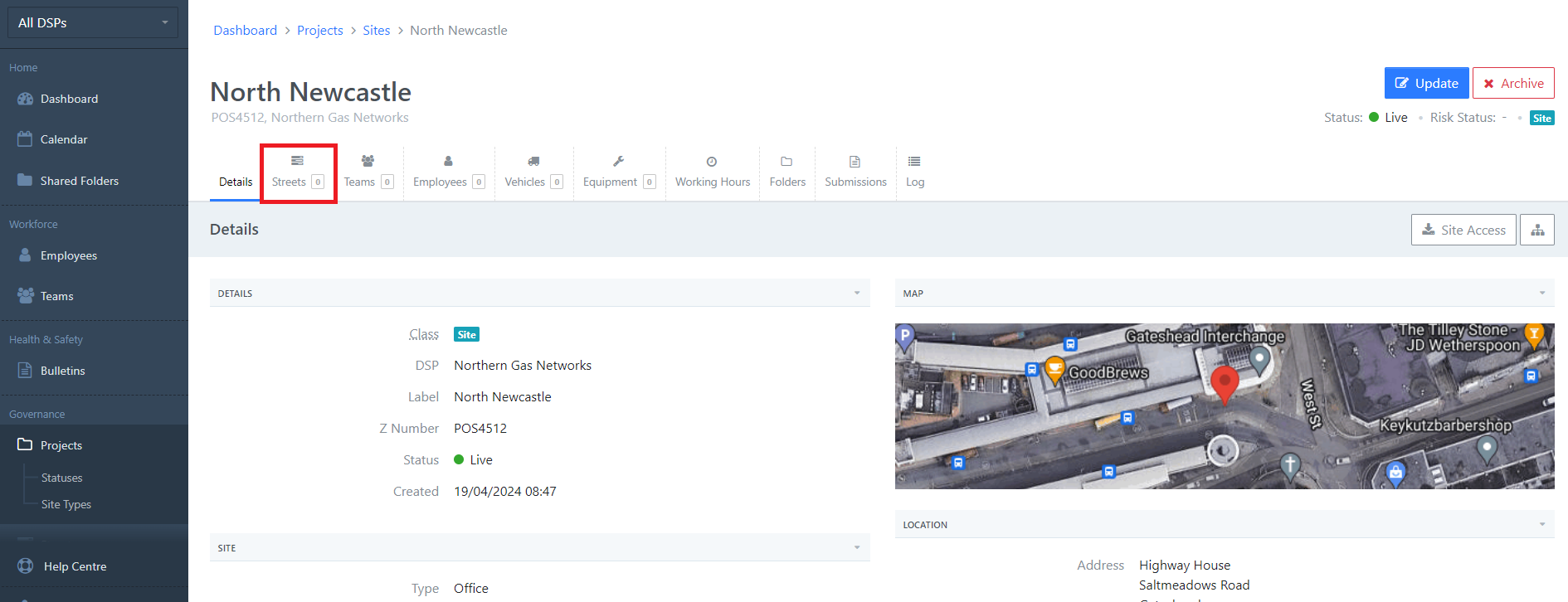Viewport: 1568px width, 602px height.
Task: Click the Update button
Action: [x=1427, y=83]
